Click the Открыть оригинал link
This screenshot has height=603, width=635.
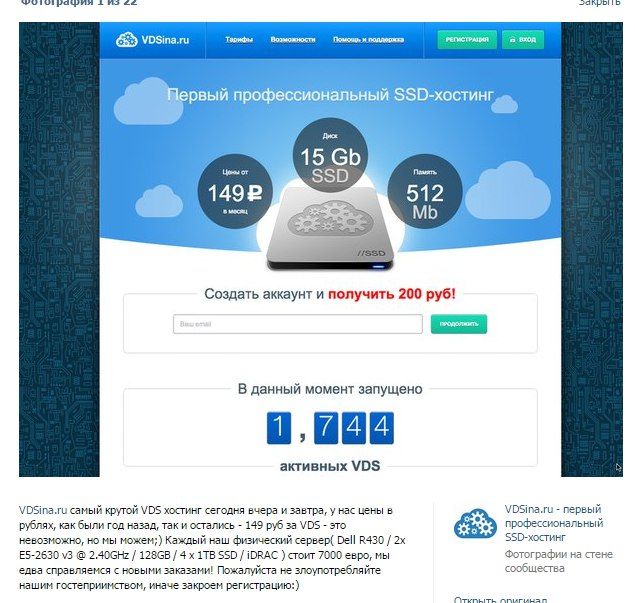pyautogui.click(x=501, y=599)
